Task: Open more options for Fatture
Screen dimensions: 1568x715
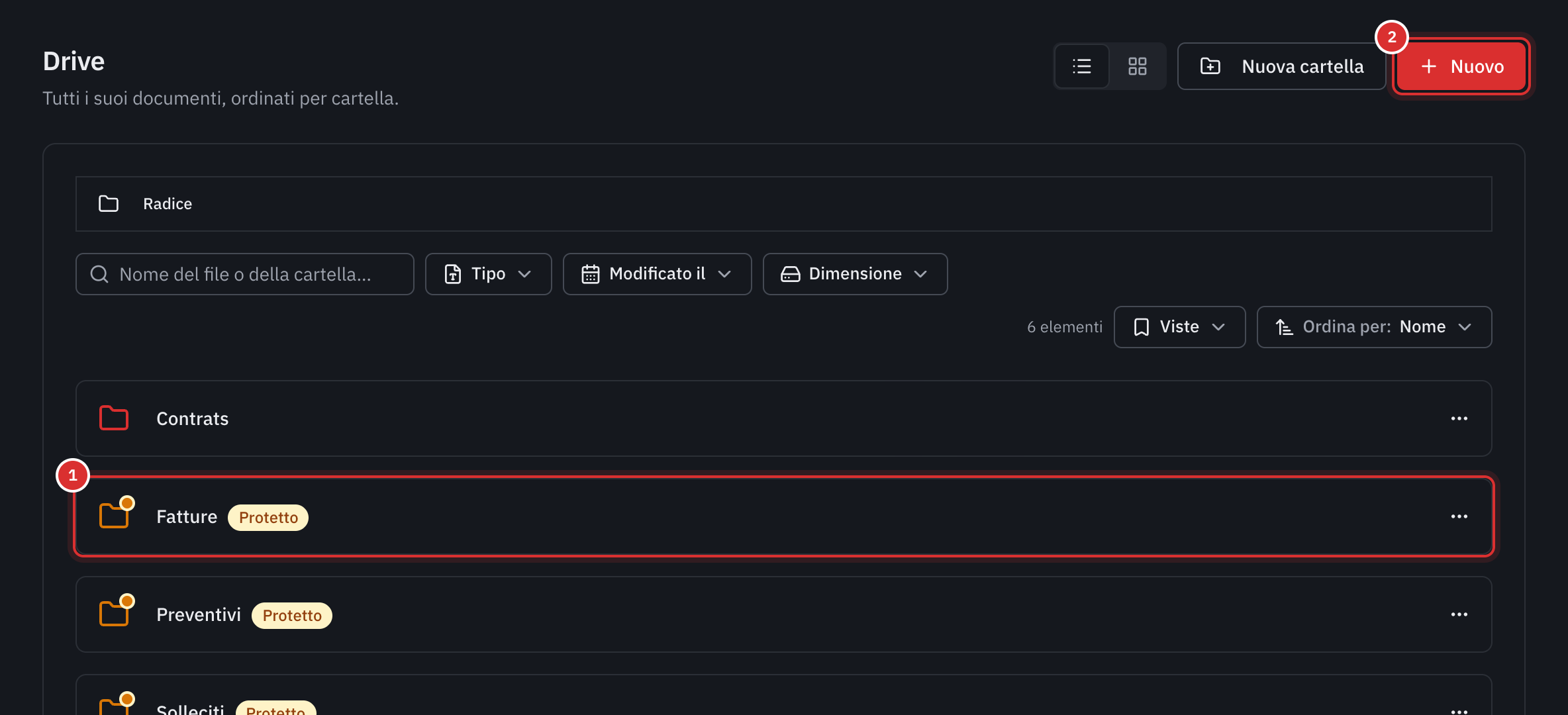Action: 1459,516
